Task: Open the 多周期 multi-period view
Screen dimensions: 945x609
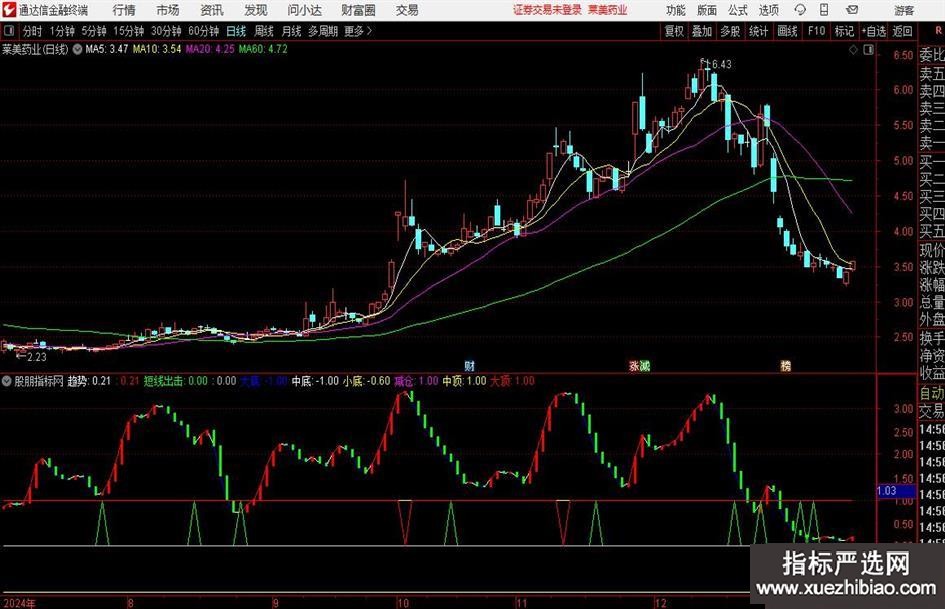Action: coord(323,31)
